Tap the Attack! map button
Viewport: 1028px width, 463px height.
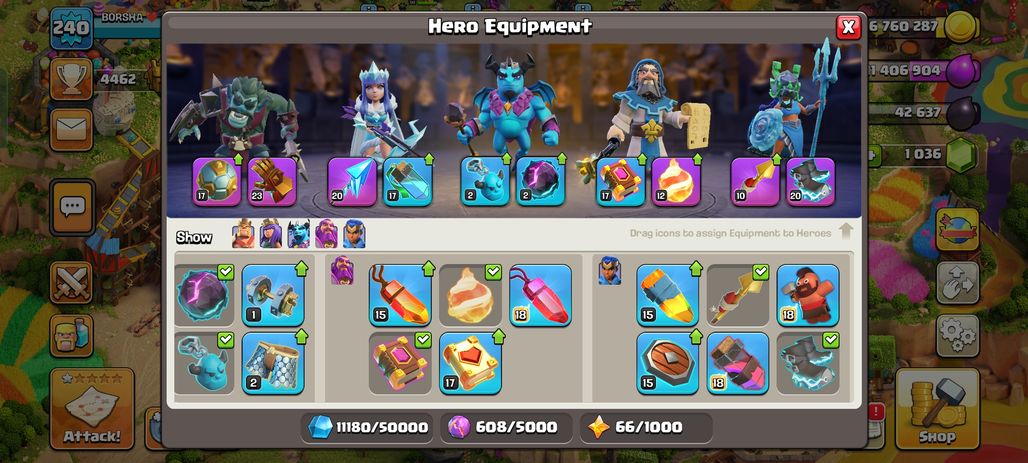point(92,409)
